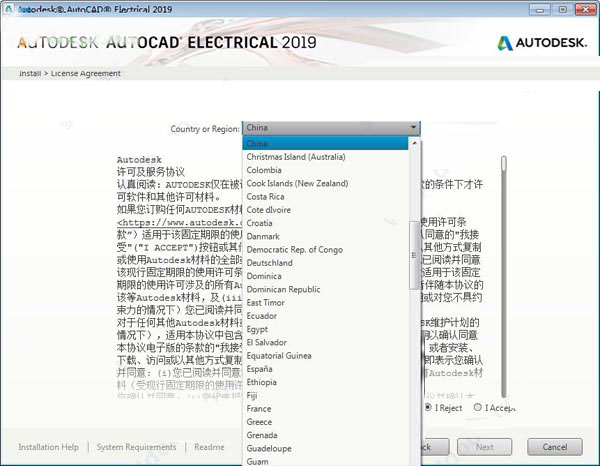Select Costa Rica in the list
Viewport: 600px width, 466px height.
click(x=326, y=197)
